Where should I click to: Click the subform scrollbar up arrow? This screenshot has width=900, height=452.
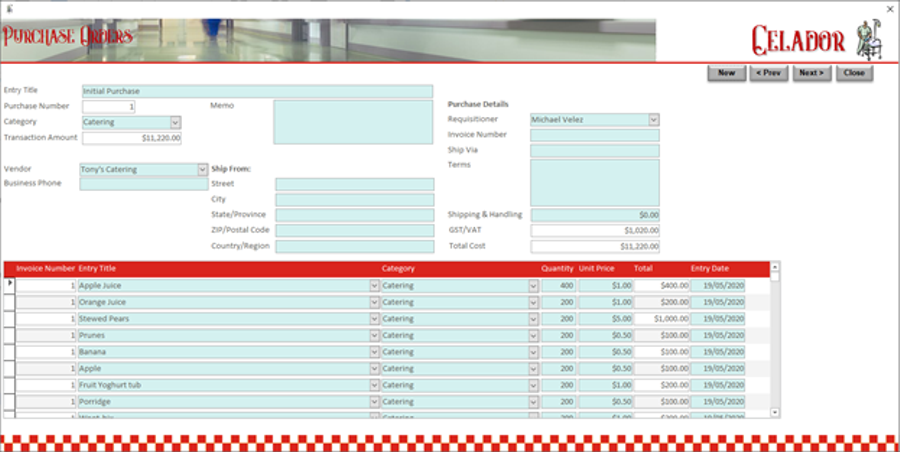pos(775,267)
